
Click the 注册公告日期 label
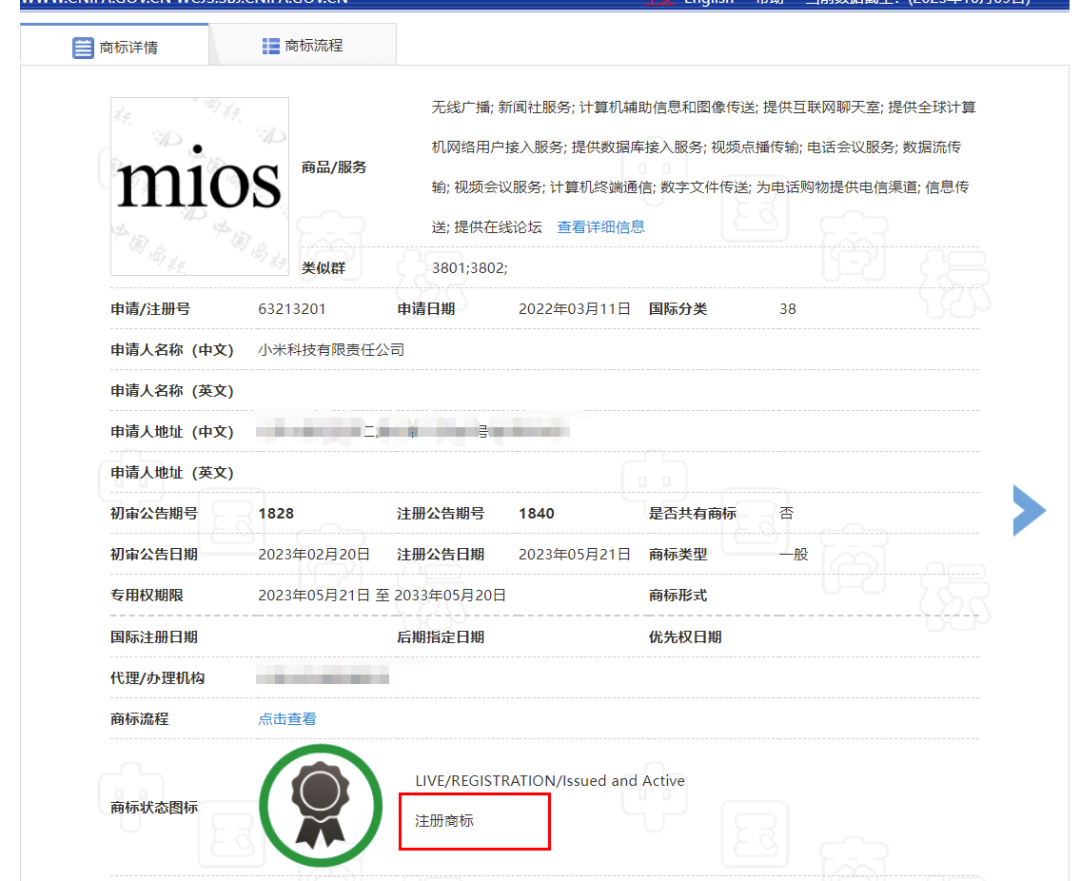[441, 554]
